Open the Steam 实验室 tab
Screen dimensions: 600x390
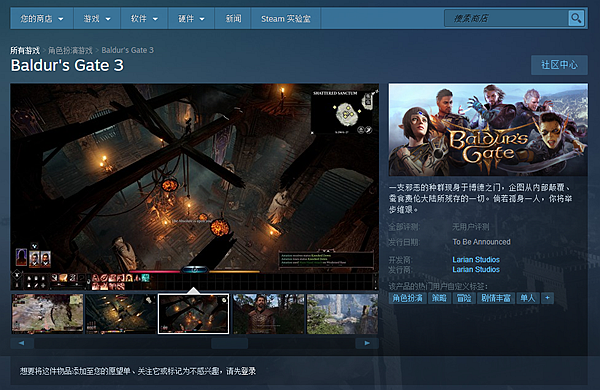tap(286, 18)
